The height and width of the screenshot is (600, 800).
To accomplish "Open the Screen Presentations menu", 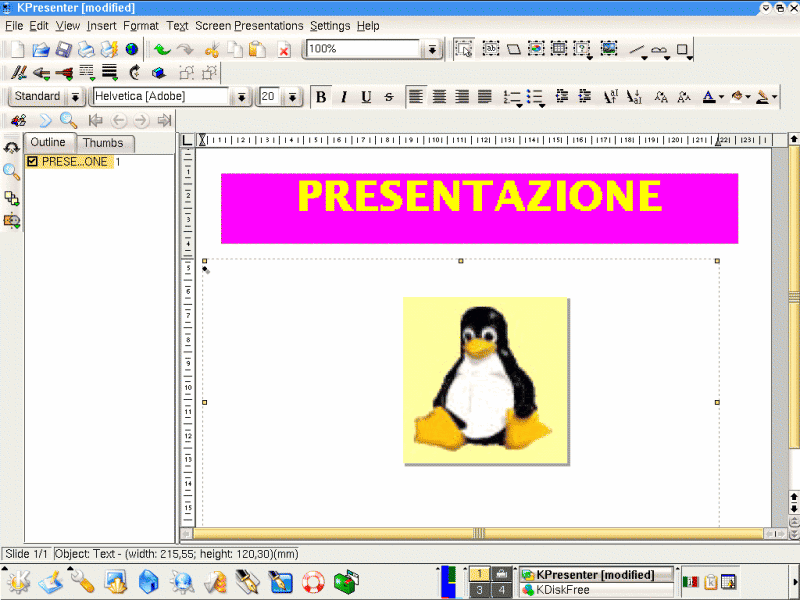I will tap(249, 26).
